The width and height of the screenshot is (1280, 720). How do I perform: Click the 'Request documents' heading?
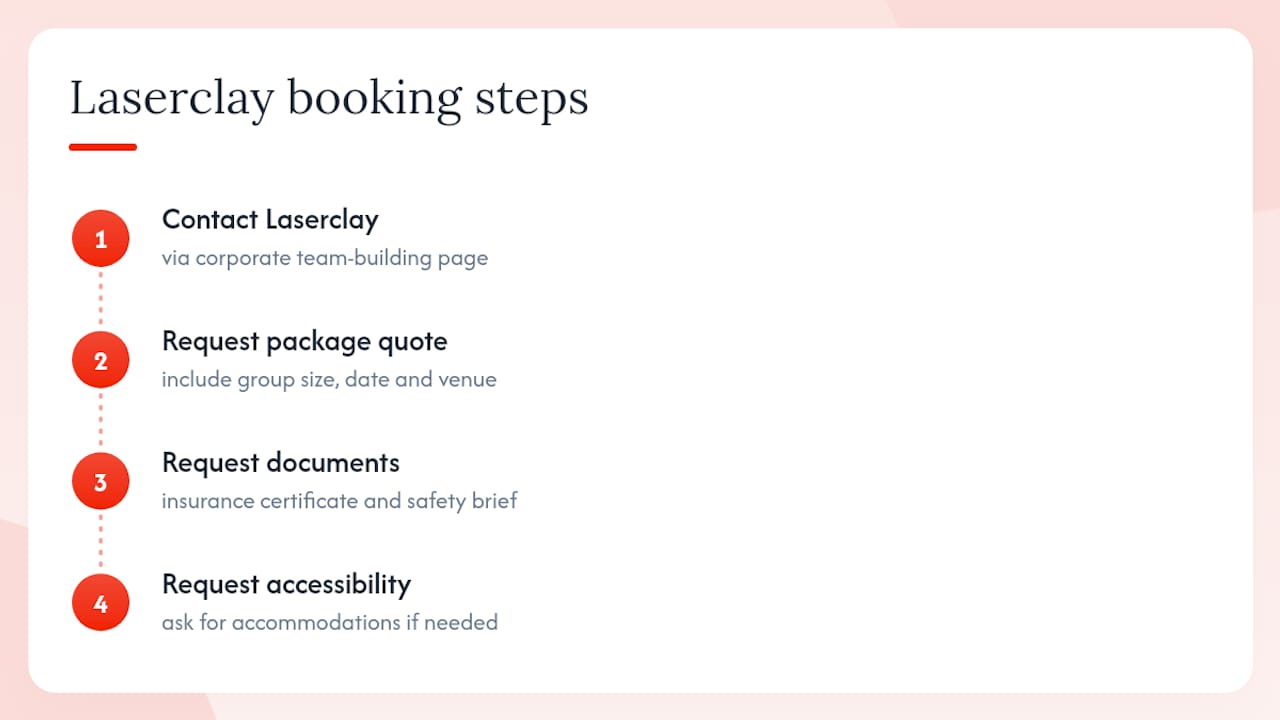[x=281, y=463]
